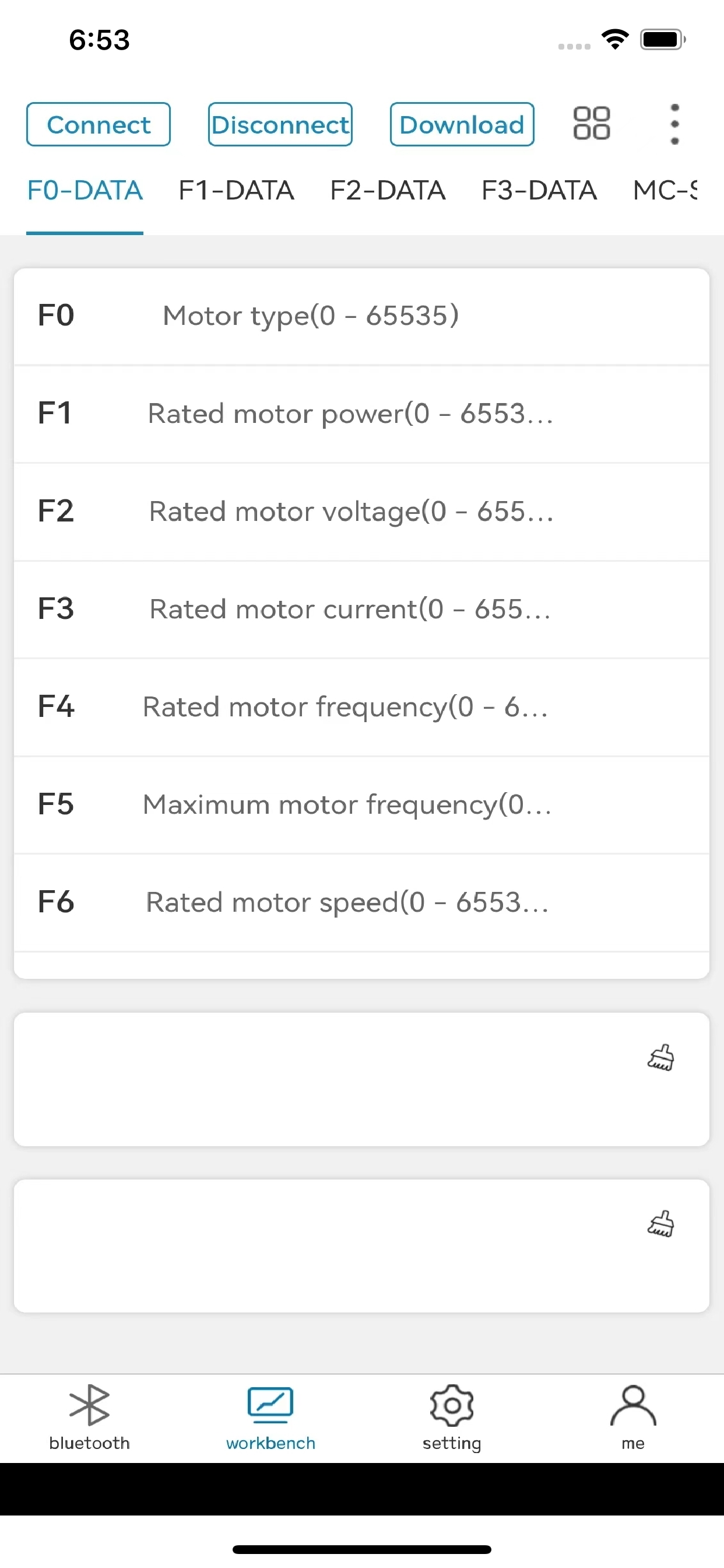Open the workbench tab
The width and height of the screenshot is (724, 1568).
(270, 1418)
